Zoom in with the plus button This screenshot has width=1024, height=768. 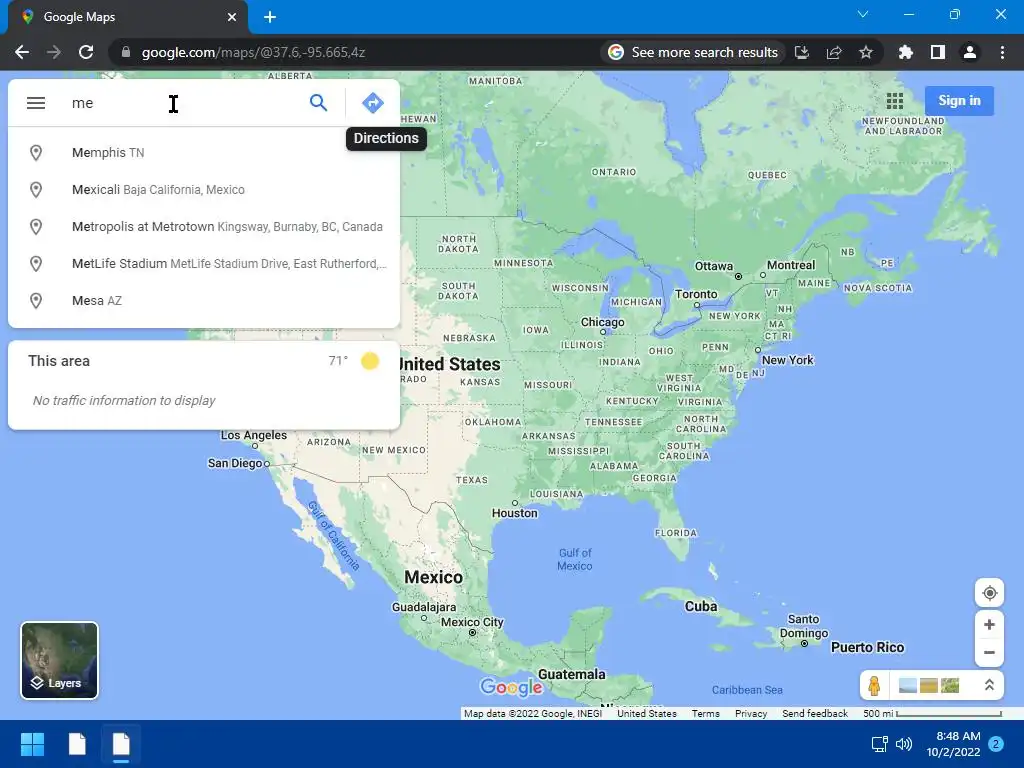[x=989, y=624]
